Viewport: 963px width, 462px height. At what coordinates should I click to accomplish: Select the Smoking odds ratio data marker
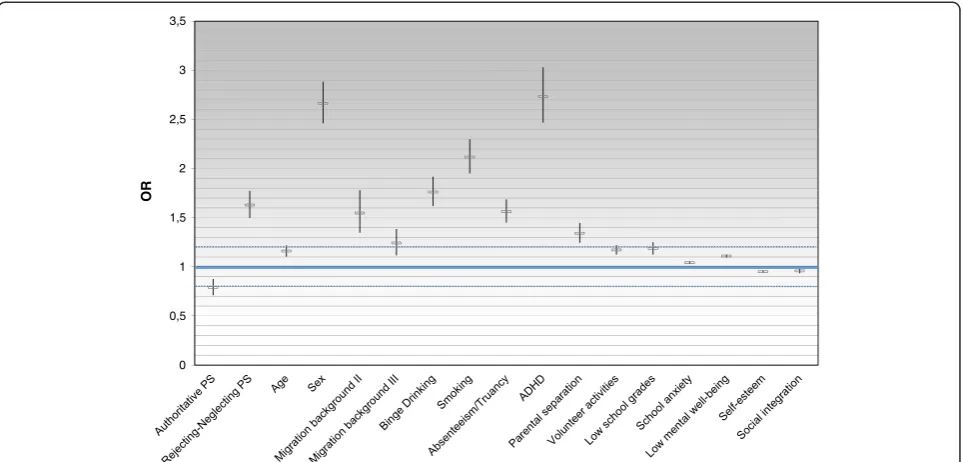pyautogui.click(x=470, y=157)
